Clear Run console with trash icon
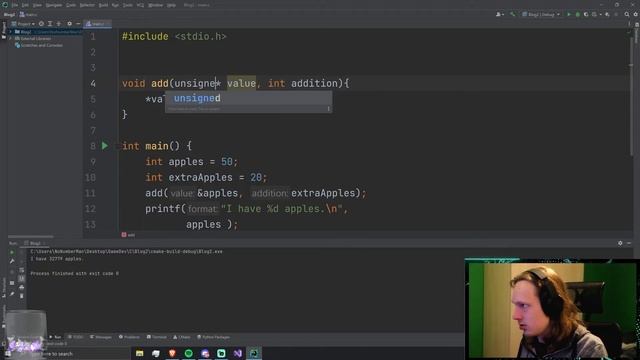640x360 pixels. click(21, 296)
